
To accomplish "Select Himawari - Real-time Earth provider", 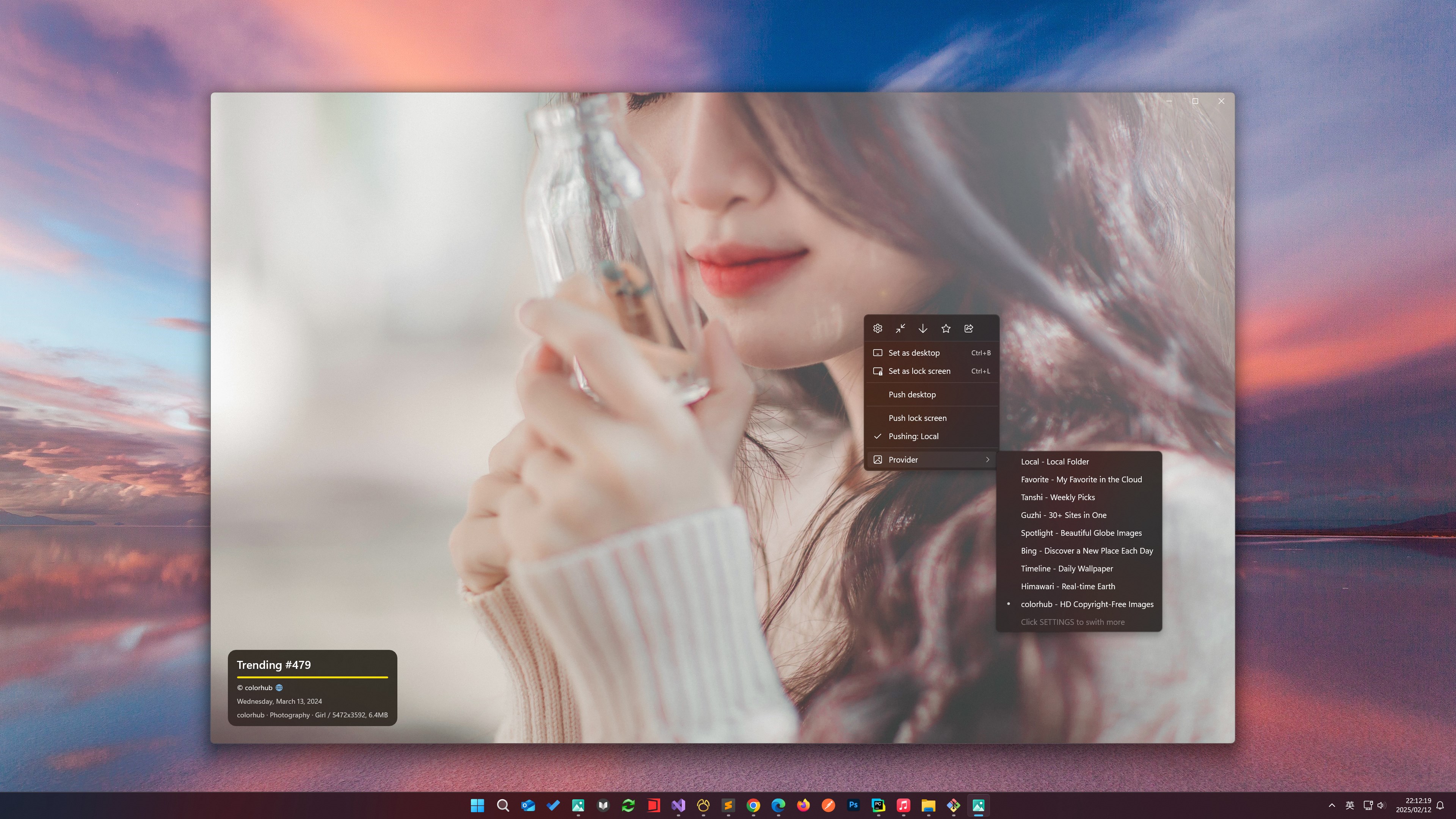I will pyautogui.click(x=1068, y=586).
